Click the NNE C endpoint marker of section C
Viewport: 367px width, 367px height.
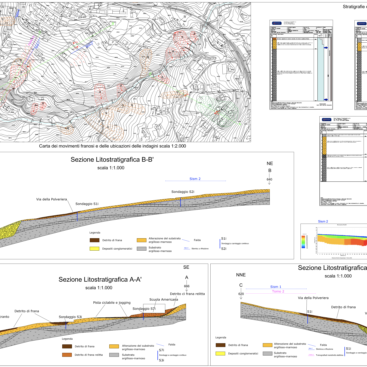click(241, 285)
